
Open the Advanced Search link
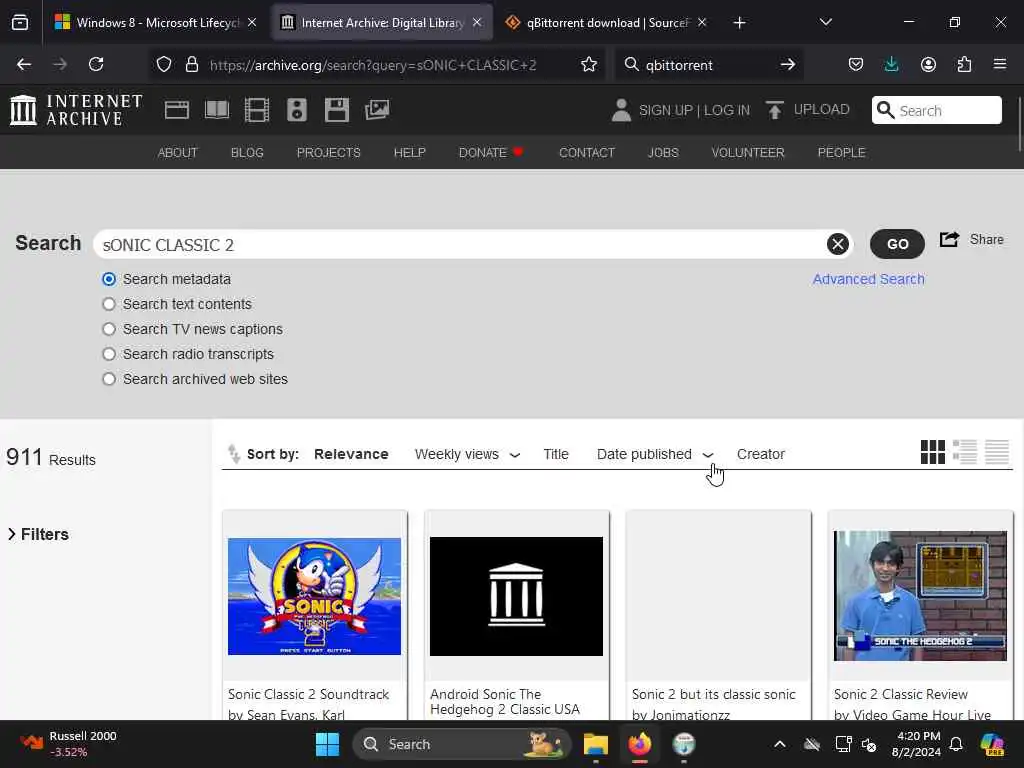pos(868,280)
